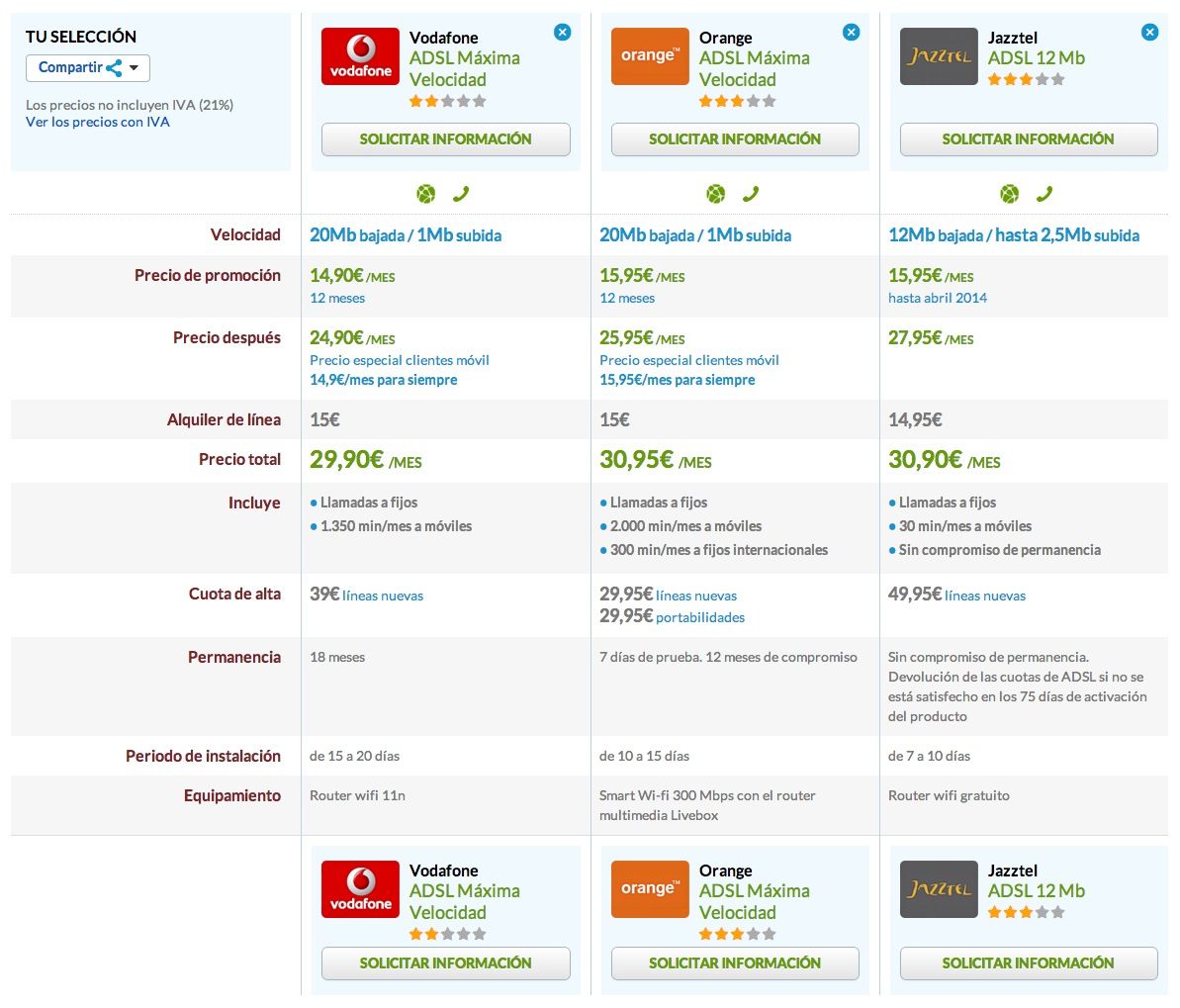The width and height of the screenshot is (1180, 1008).
Task: Click bottom Jazztel Solicitar Información button
Action: pyautogui.click(x=1029, y=962)
